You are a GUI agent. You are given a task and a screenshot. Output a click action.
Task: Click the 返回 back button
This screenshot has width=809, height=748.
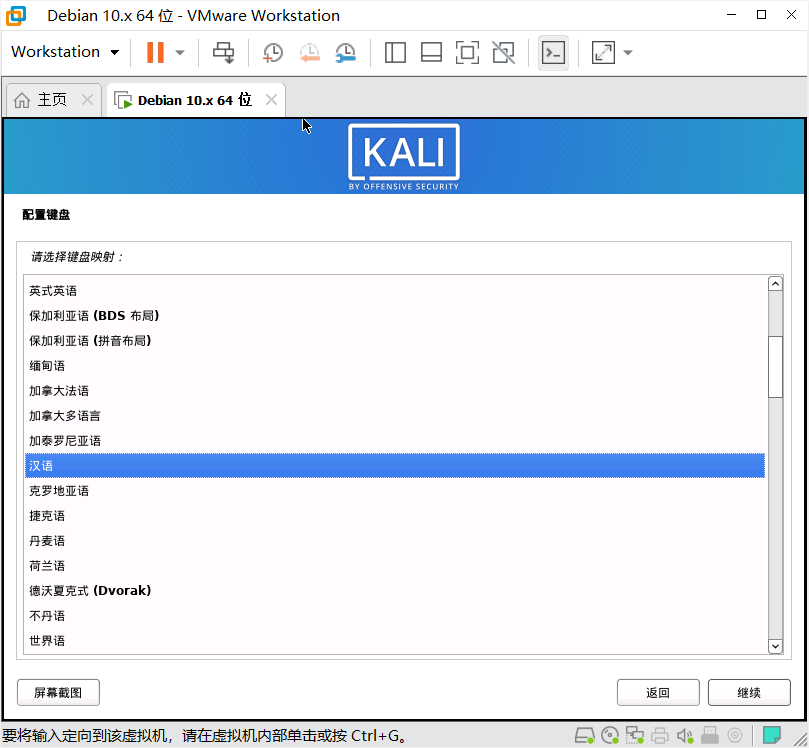point(658,692)
